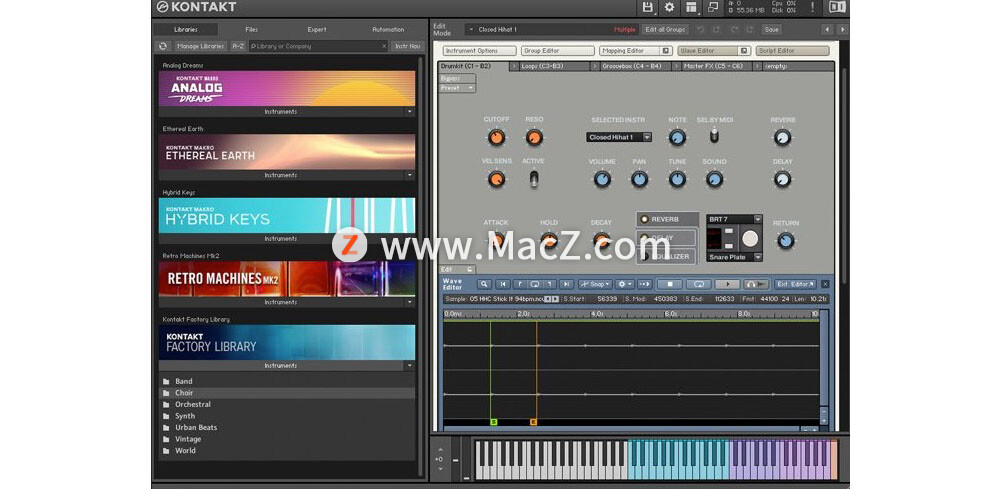
Task: Open the Wave Editor gear menu
Action: coord(624,284)
